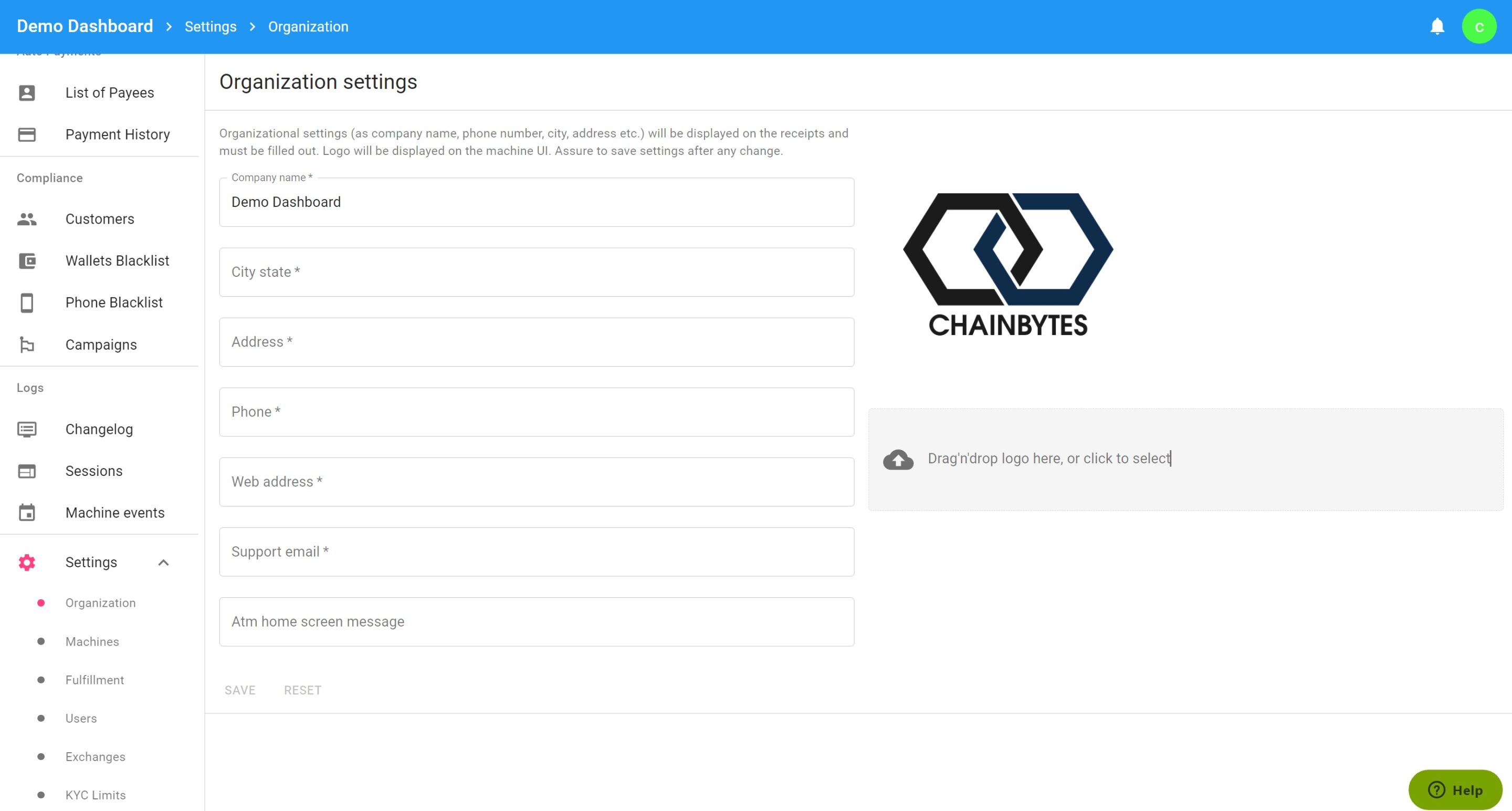
Task: Open the KYC Limits submenu item
Action: (96, 795)
